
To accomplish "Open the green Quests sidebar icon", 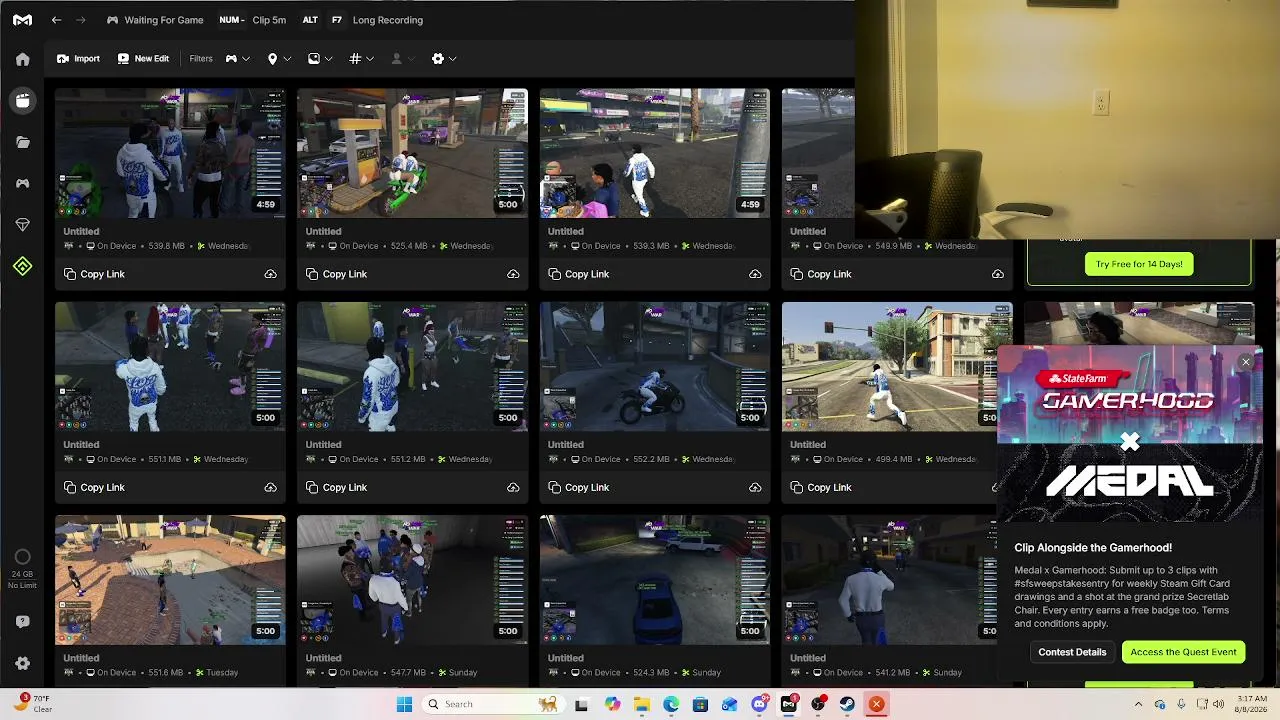I will tap(22, 266).
